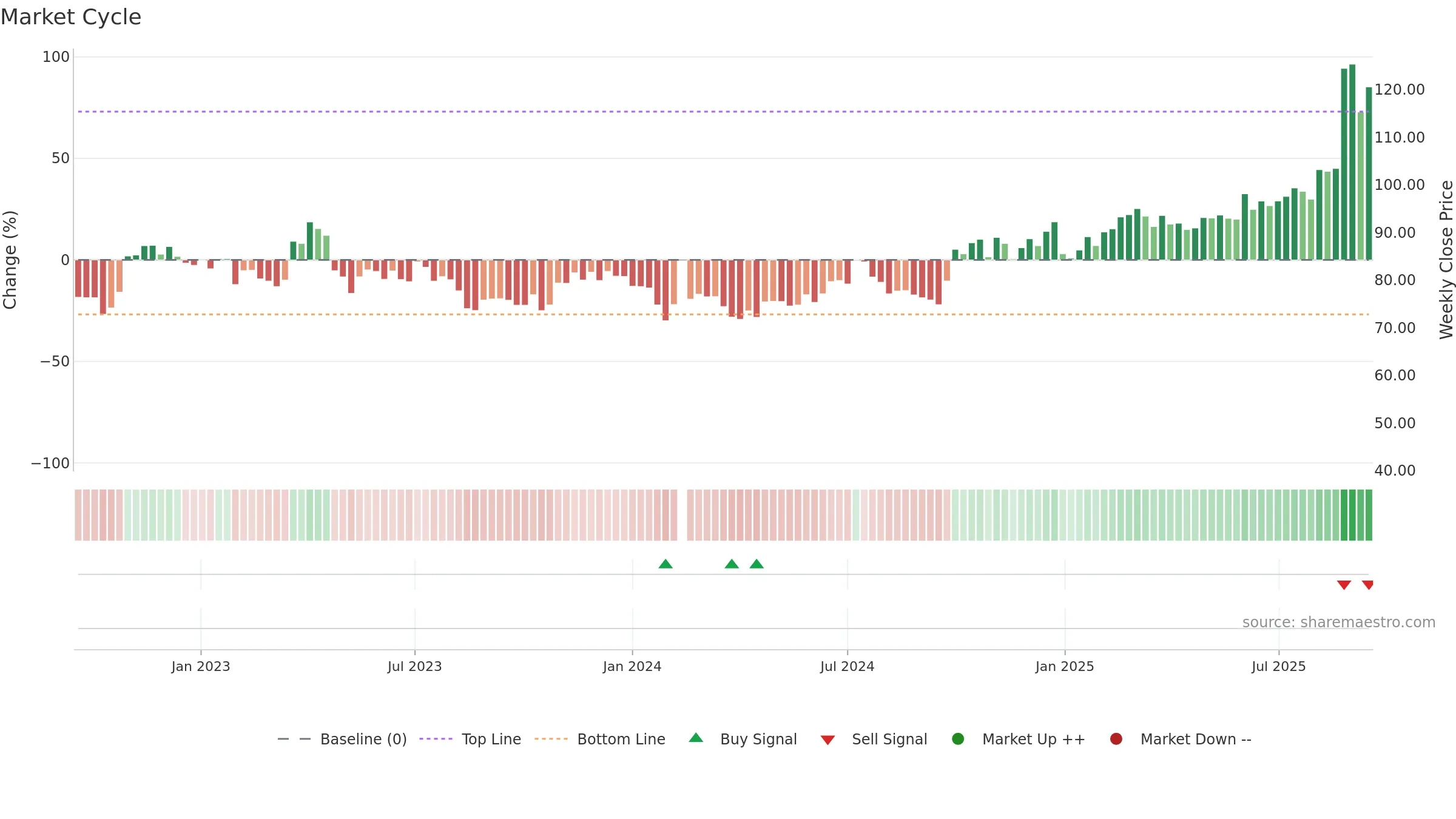The image size is (1456, 819).
Task: Click the 120.00 price tick on the right axis
Action: click(1400, 90)
